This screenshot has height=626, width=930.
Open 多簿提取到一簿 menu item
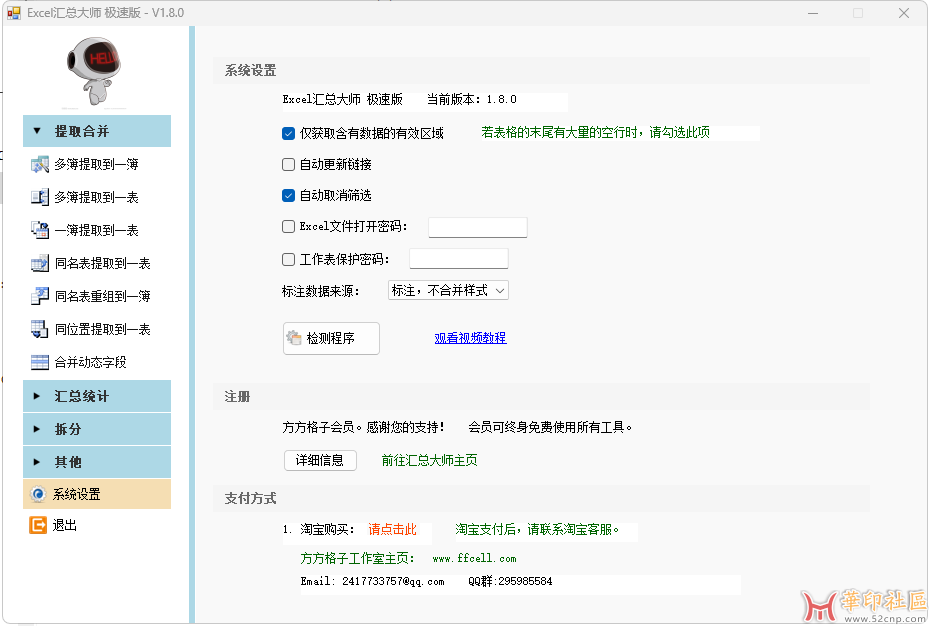click(97, 164)
